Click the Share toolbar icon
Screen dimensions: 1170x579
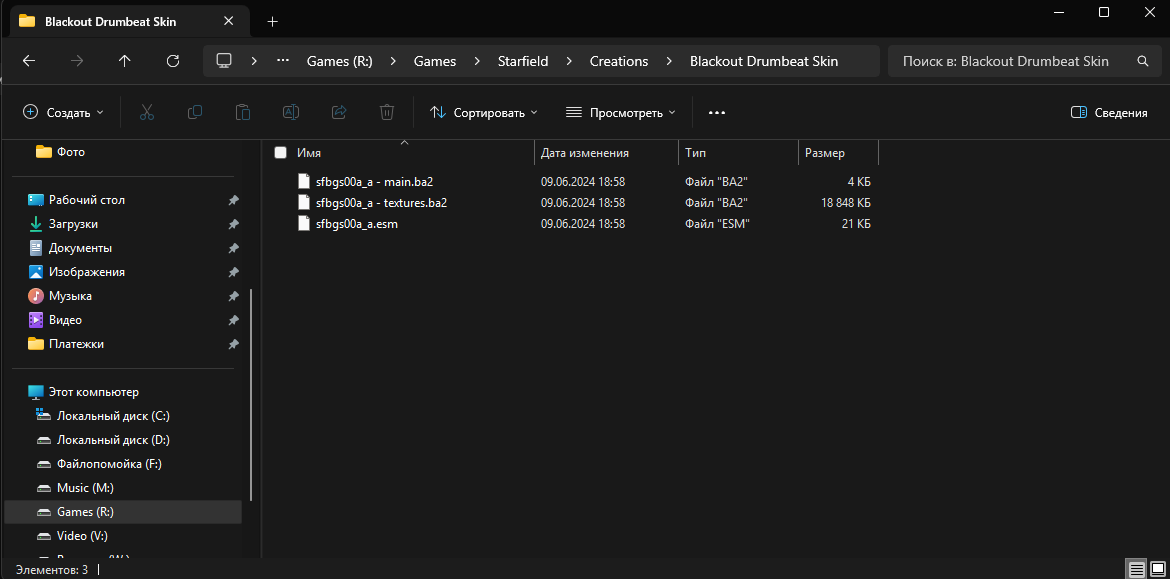point(339,113)
